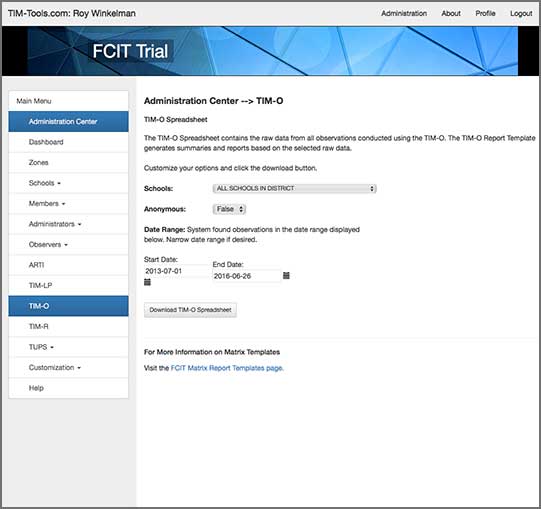
Task: Expand the Customization sidebar submenu
Action: (68, 368)
